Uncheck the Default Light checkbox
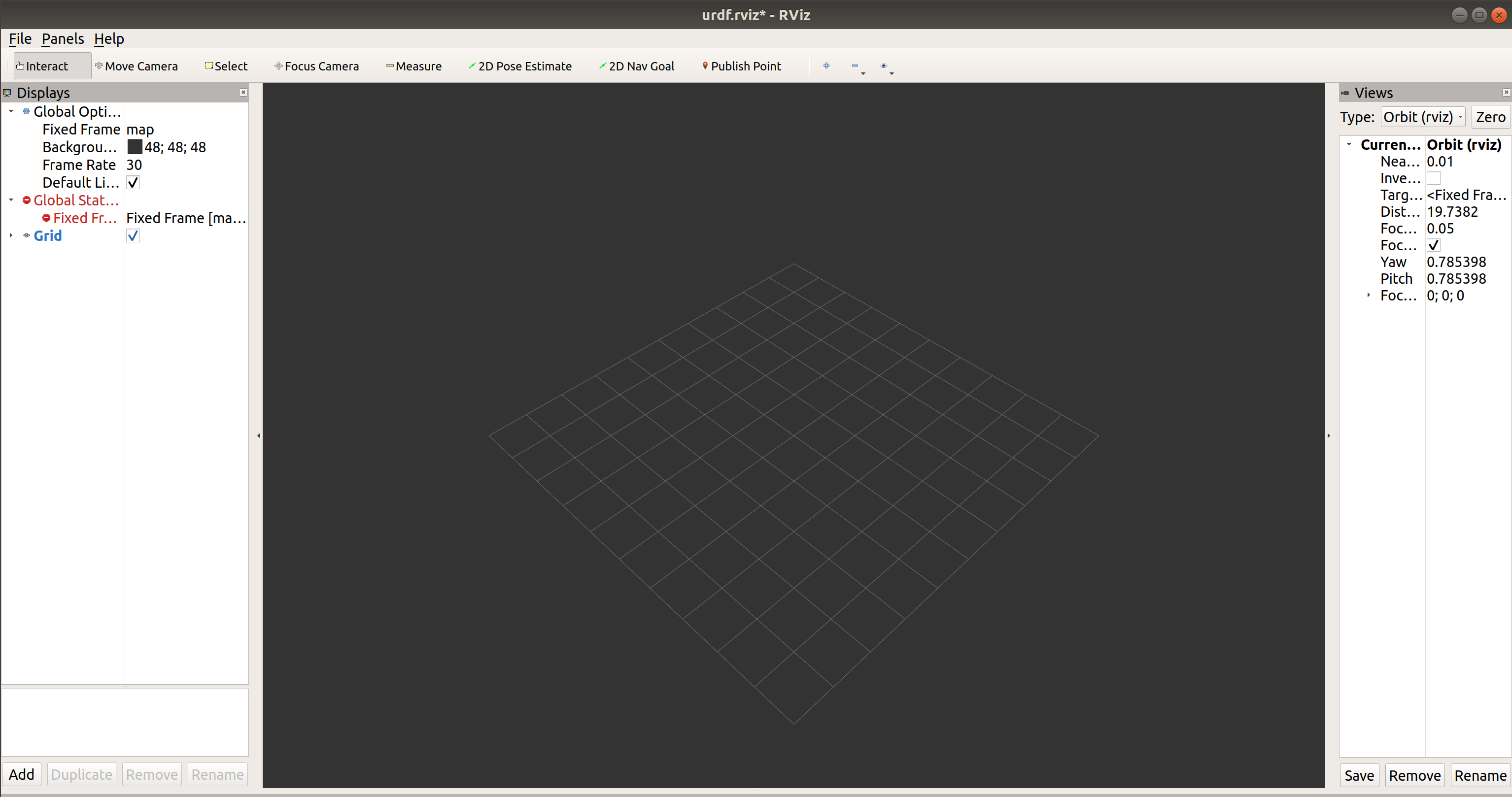The image size is (1512, 797). [x=133, y=182]
